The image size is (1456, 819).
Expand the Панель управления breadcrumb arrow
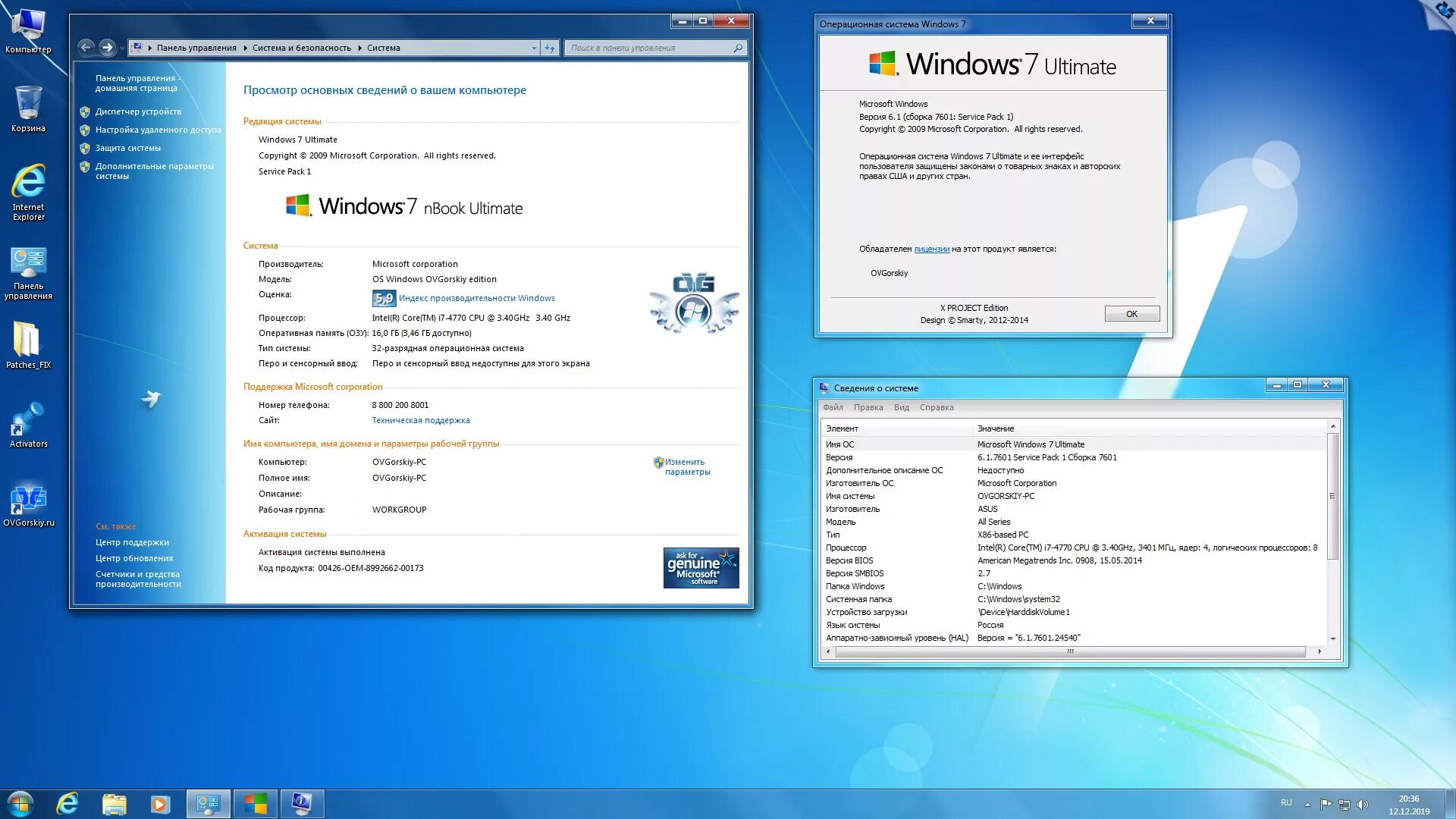click(245, 48)
